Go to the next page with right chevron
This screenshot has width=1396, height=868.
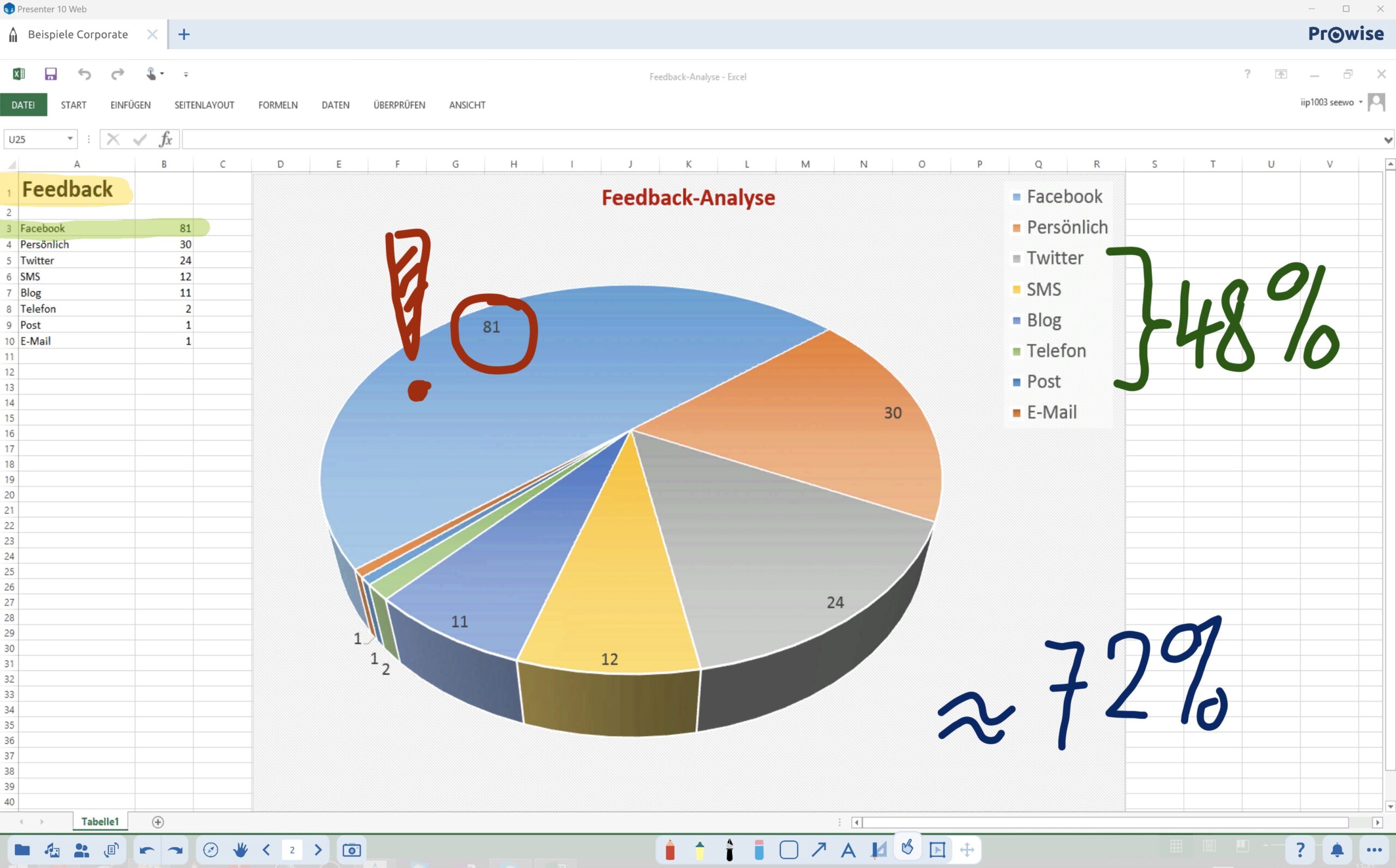click(318, 849)
